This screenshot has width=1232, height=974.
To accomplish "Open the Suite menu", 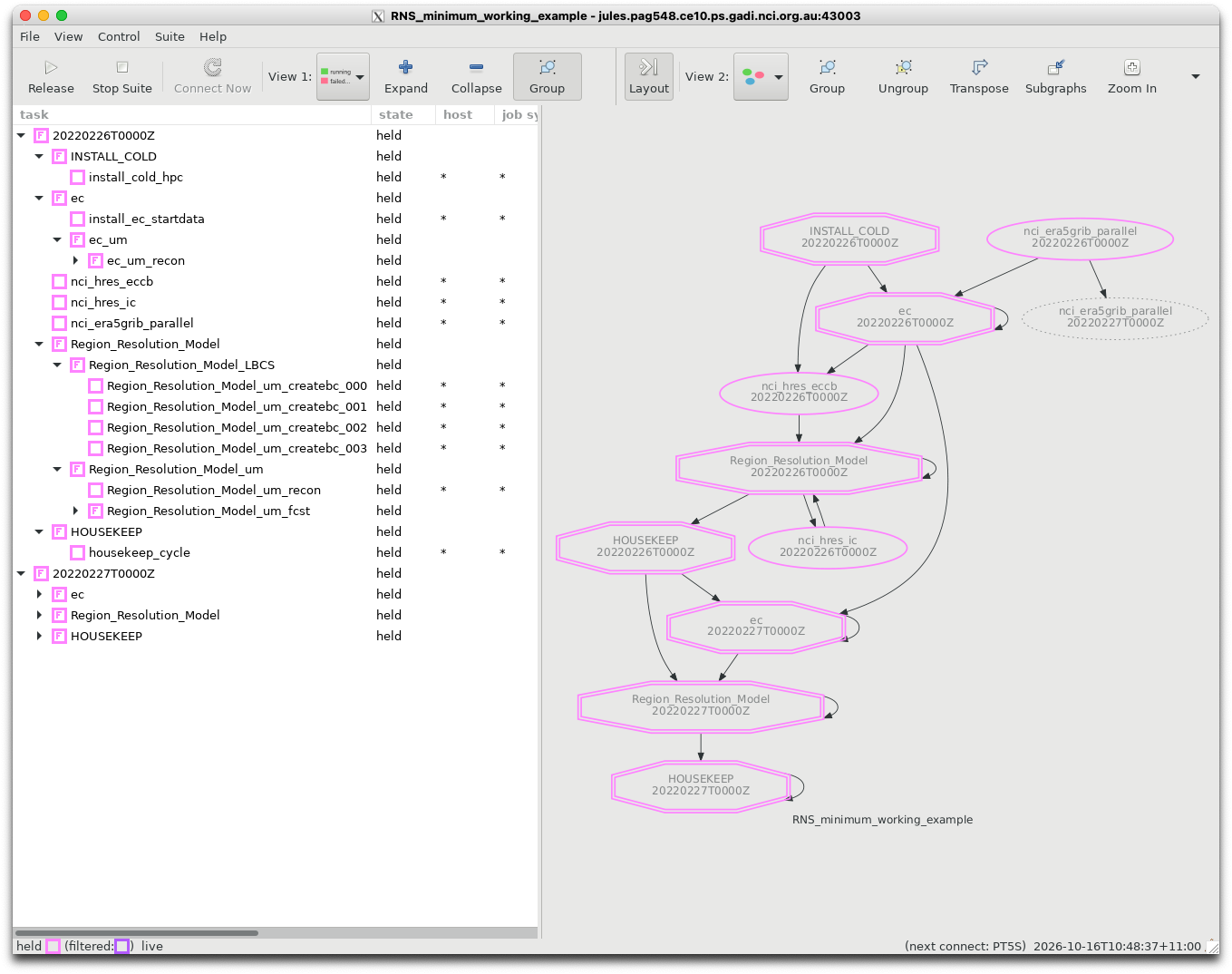I will 170,37.
